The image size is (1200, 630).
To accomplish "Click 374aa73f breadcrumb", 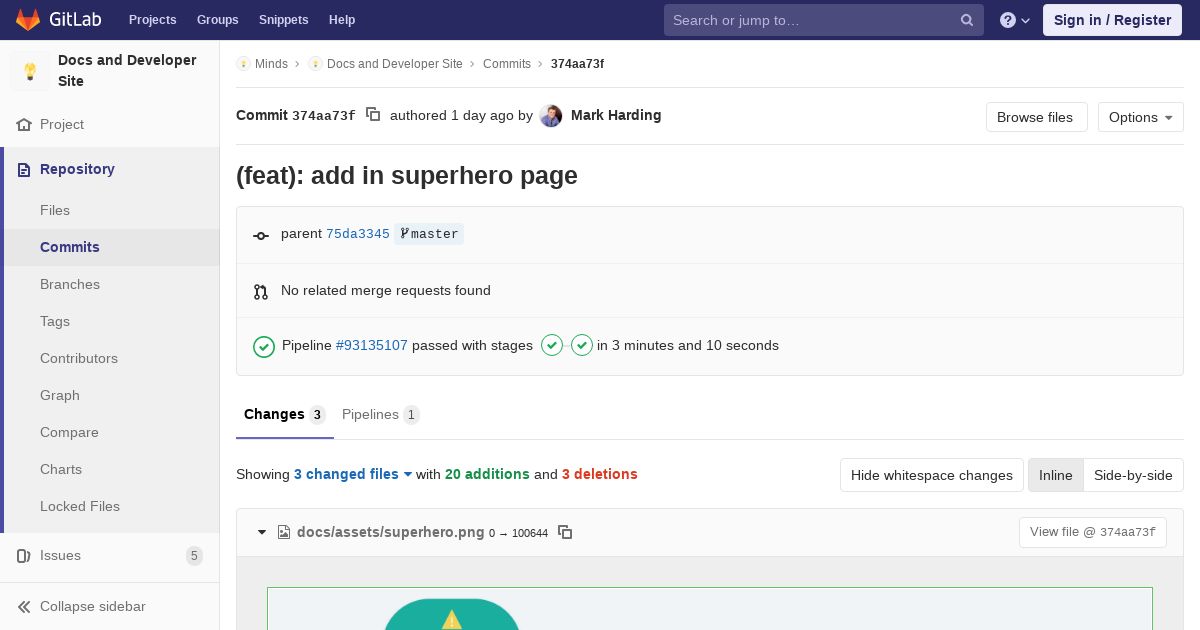I will pos(577,63).
